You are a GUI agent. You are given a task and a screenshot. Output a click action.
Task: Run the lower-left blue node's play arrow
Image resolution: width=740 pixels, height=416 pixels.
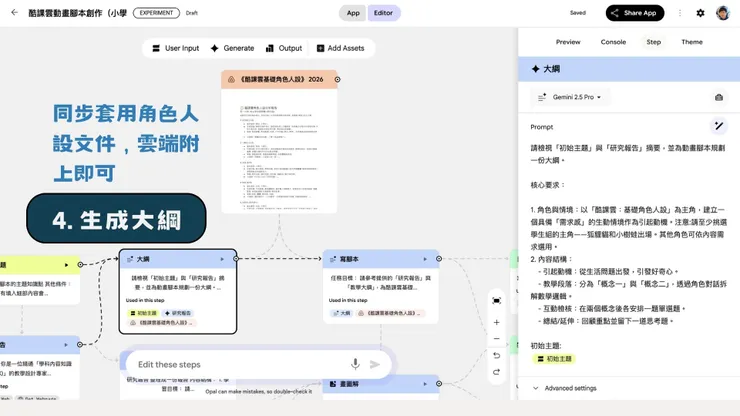(x=66, y=345)
